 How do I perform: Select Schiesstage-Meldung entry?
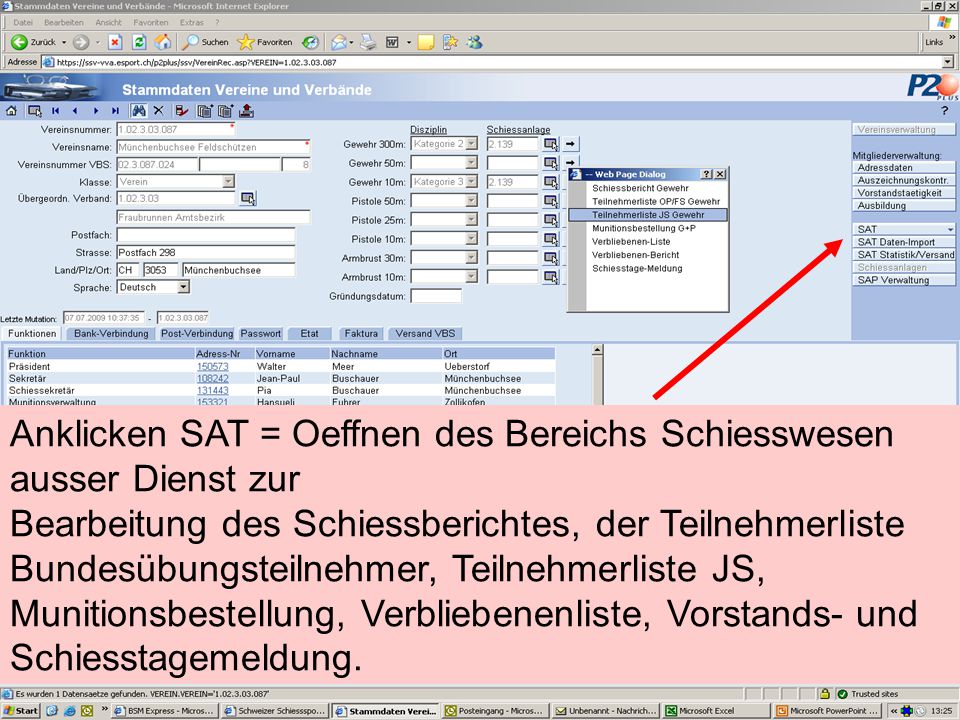[637, 268]
